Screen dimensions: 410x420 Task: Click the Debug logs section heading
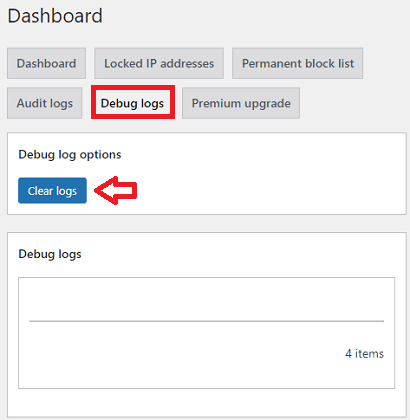tap(50, 254)
